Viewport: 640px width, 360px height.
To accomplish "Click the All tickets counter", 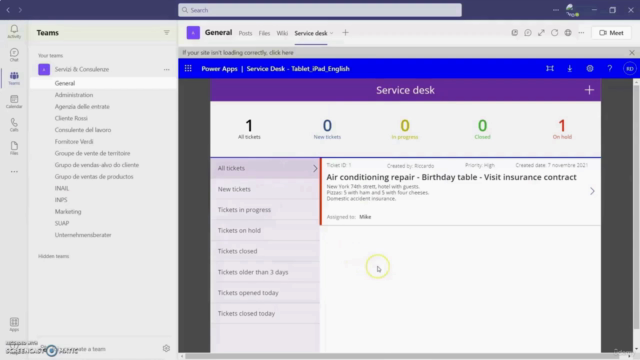I will (249, 129).
